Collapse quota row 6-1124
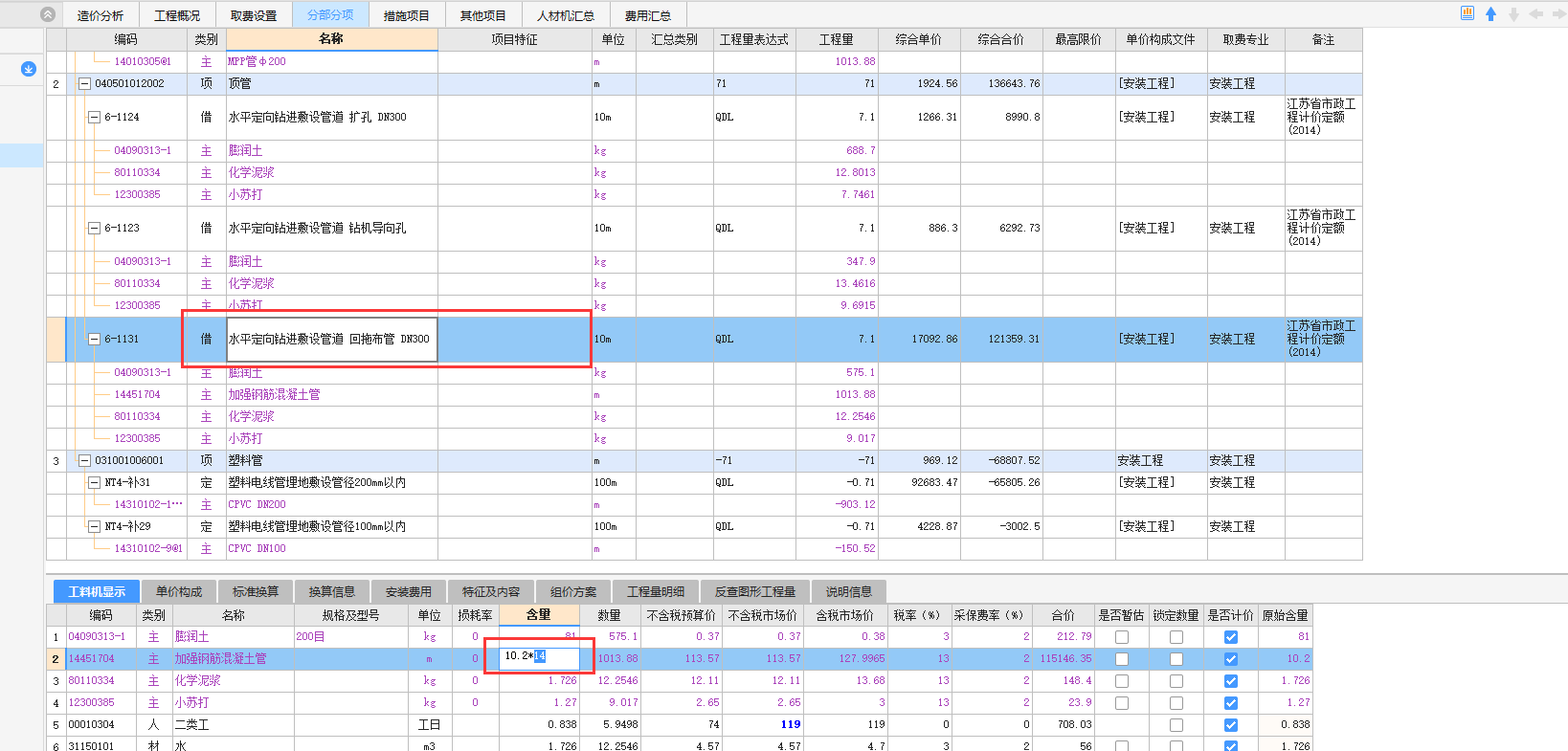Image resolution: width=1568 pixels, height=751 pixels. coord(94,118)
